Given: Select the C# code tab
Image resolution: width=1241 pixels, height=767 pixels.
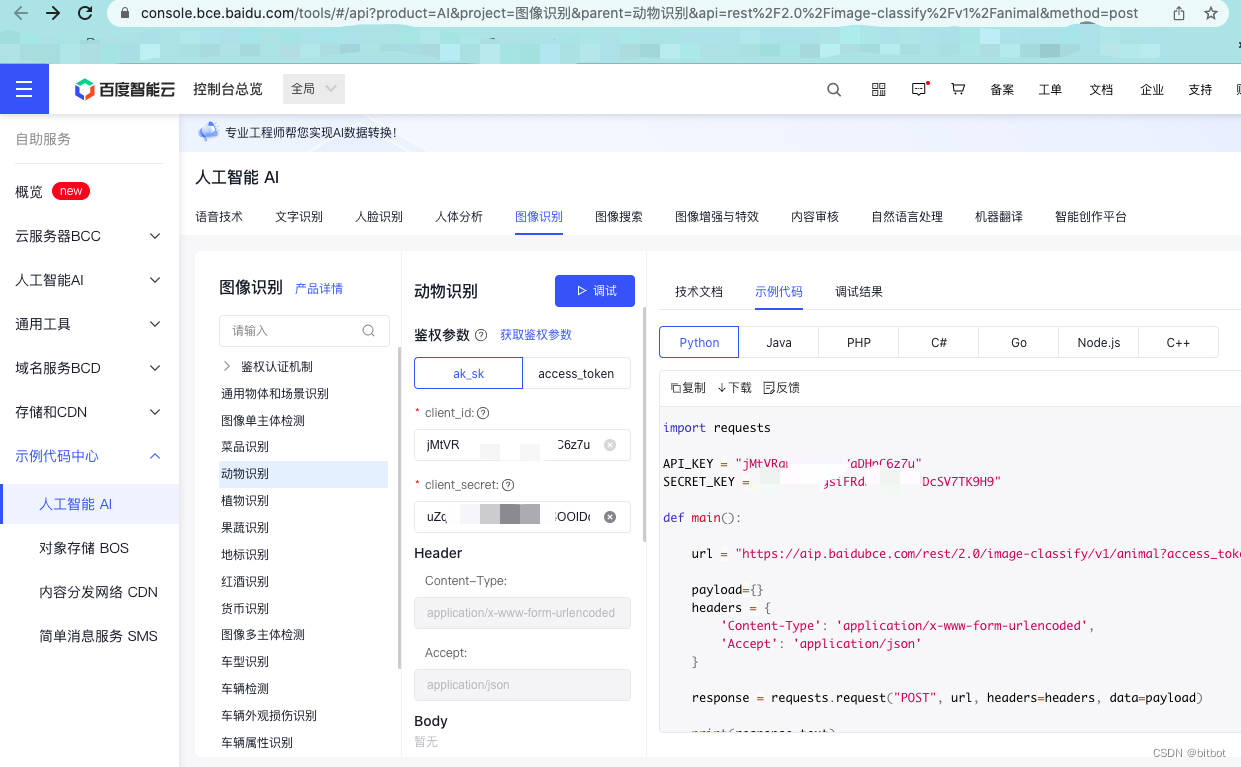Looking at the screenshot, I should pyautogui.click(x=939, y=342).
